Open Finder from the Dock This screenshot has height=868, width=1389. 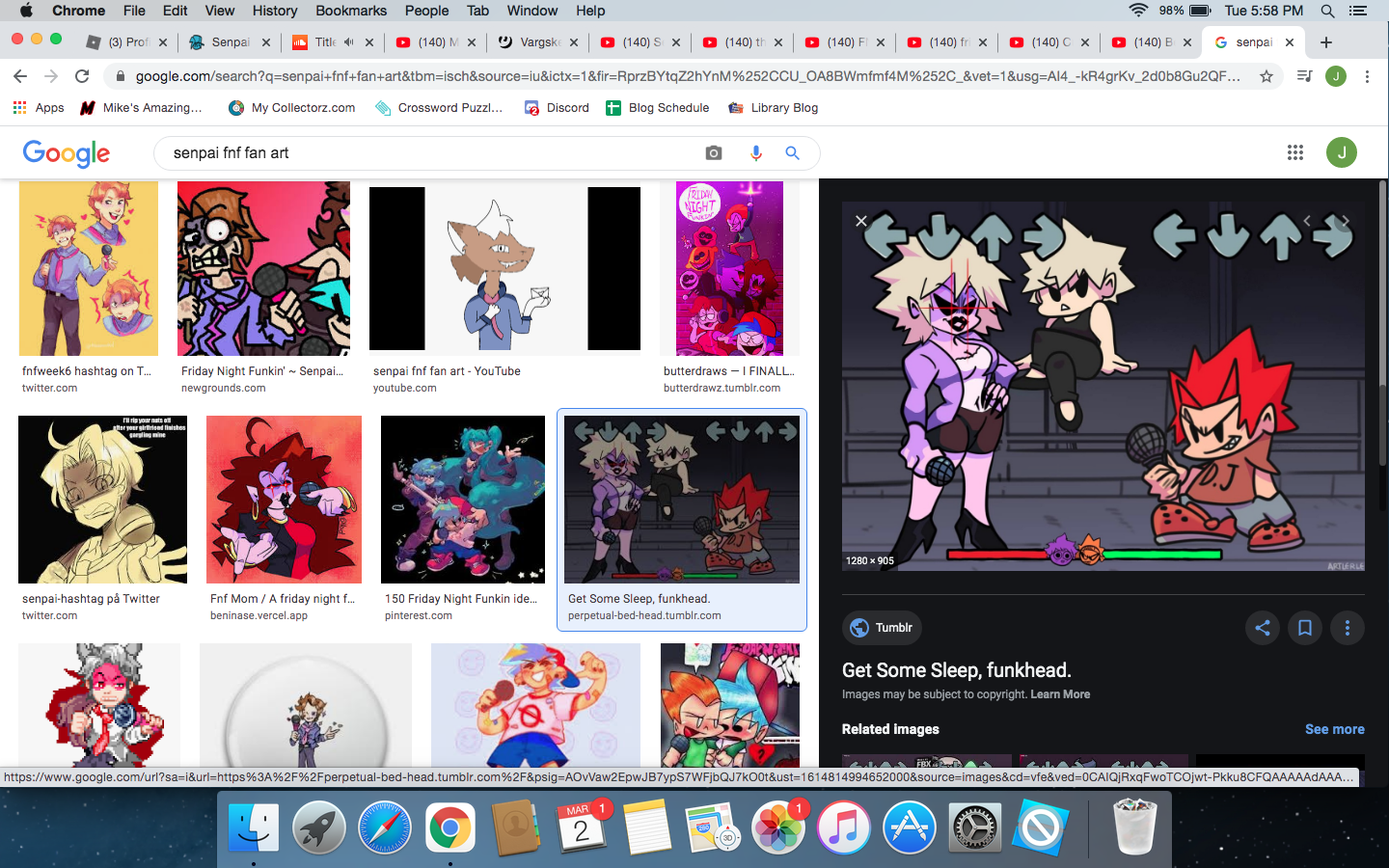(254, 827)
